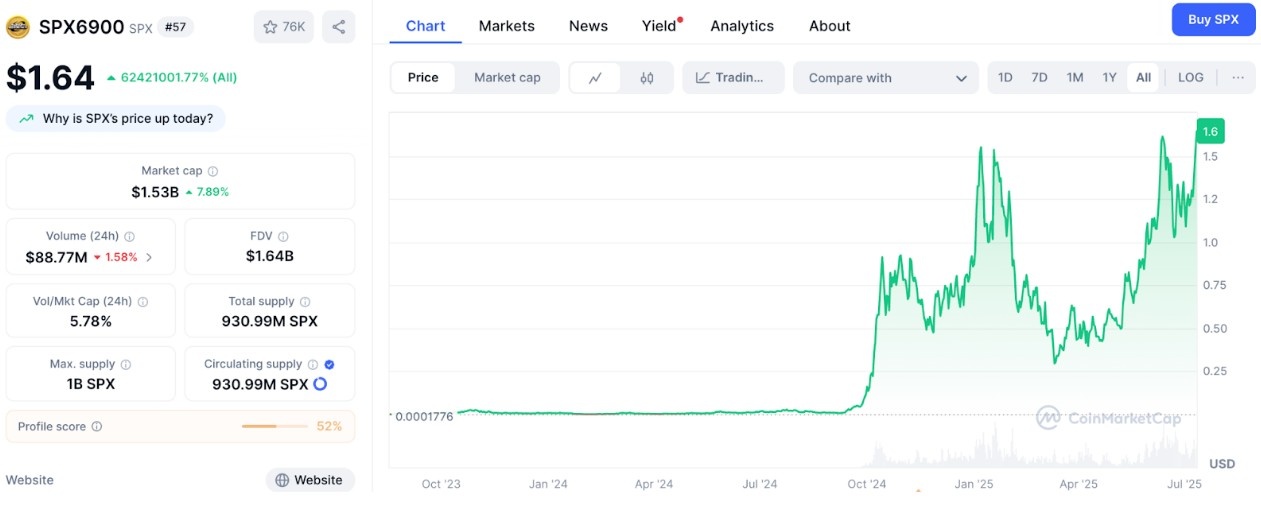The image size is (1261, 507).
Task: Open the Markets tab
Action: point(507,26)
